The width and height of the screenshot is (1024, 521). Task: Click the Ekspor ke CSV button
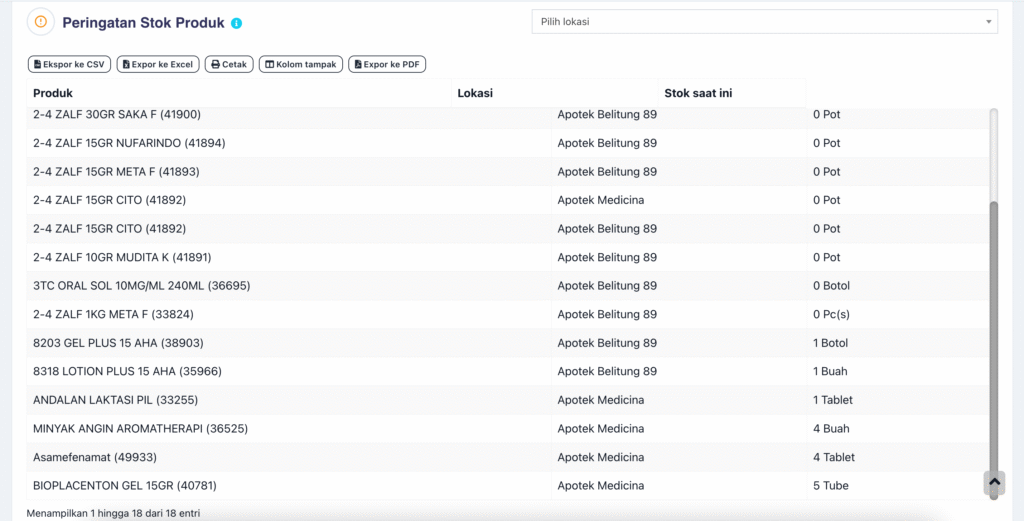tap(69, 64)
